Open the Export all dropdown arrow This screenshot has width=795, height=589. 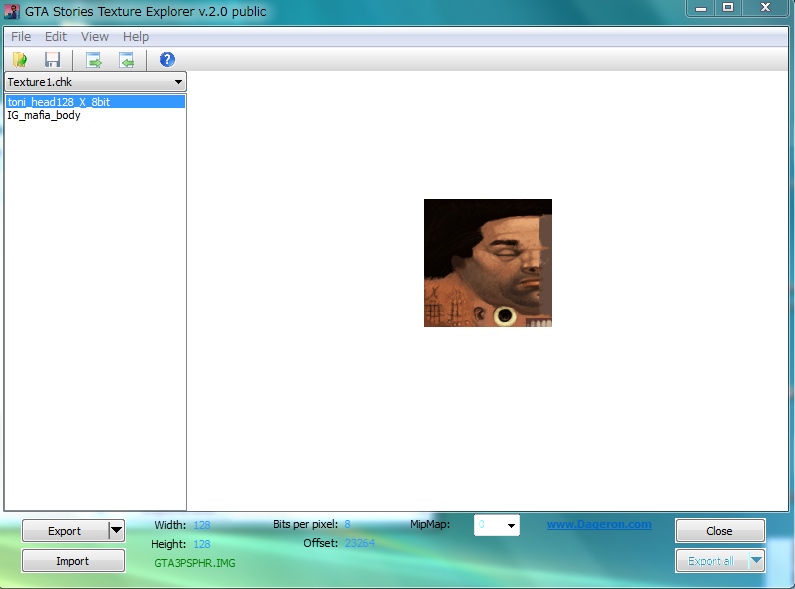(756, 560)
